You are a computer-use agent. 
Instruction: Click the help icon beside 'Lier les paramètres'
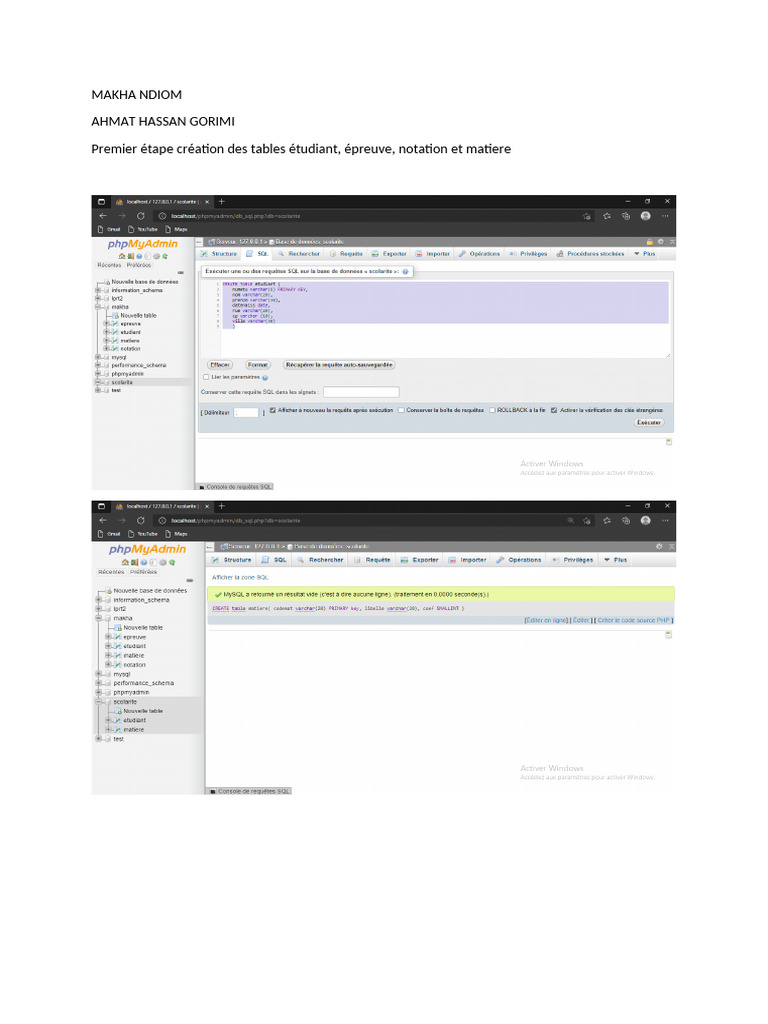coord(265,377)
